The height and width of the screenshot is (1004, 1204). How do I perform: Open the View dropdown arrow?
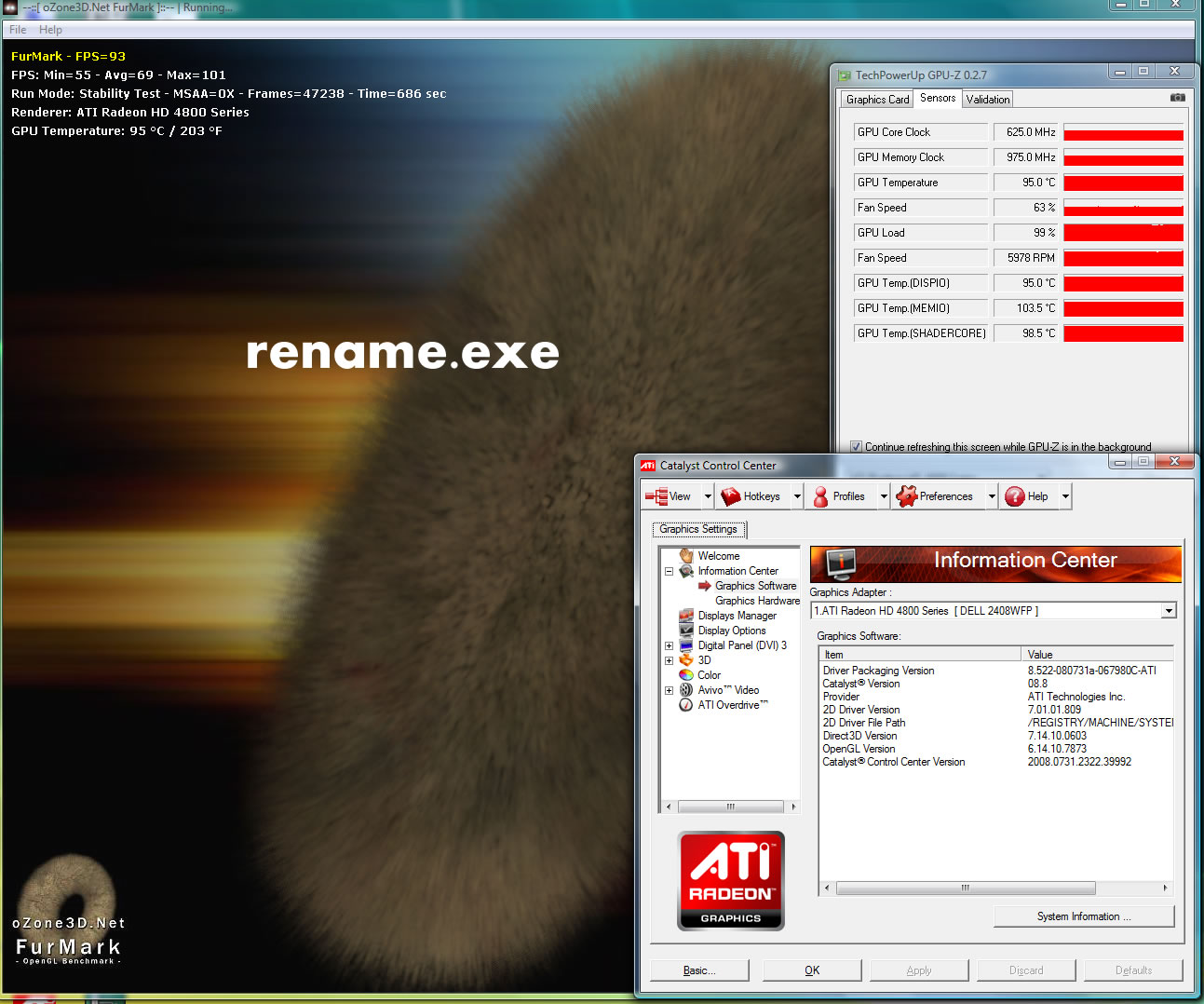click(708, 496)
